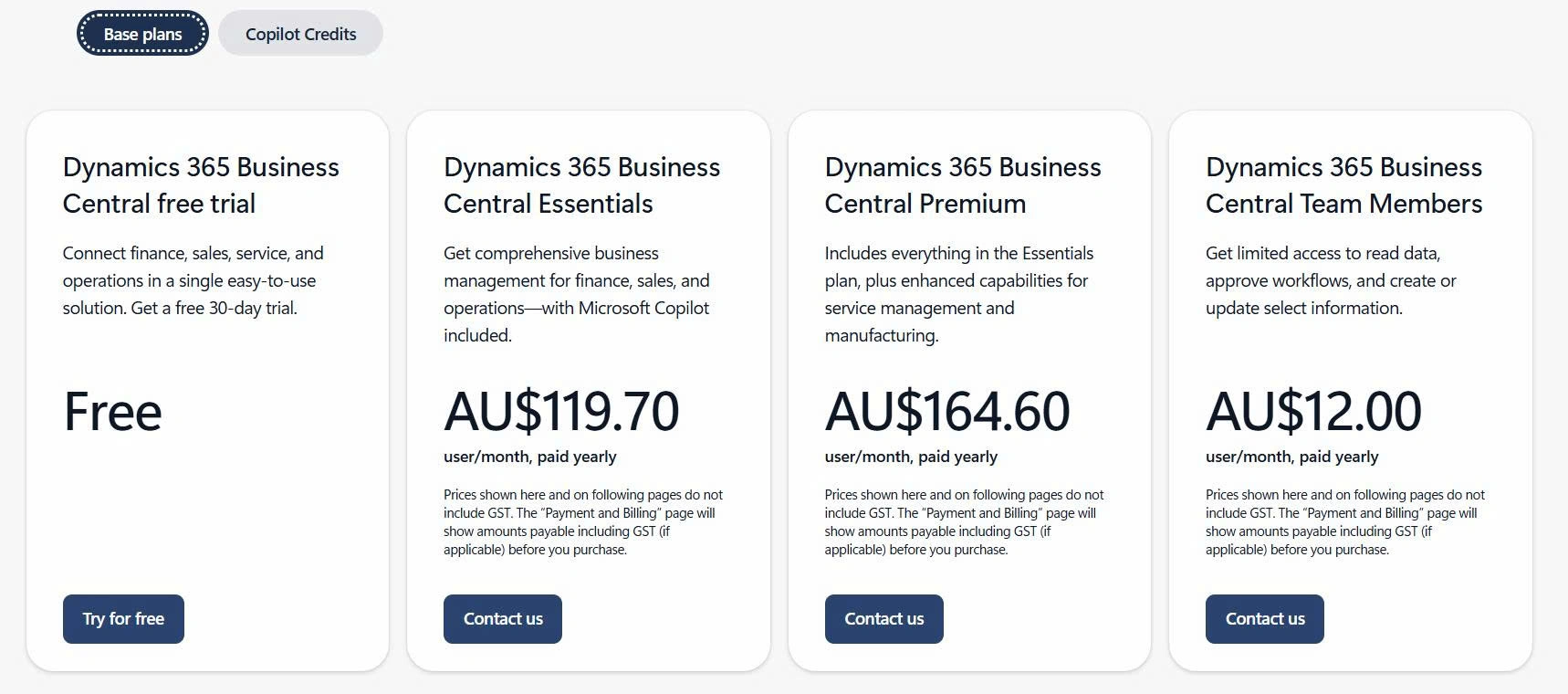
Task: Select the Premium plan card
Action: [x=970, y=388]
